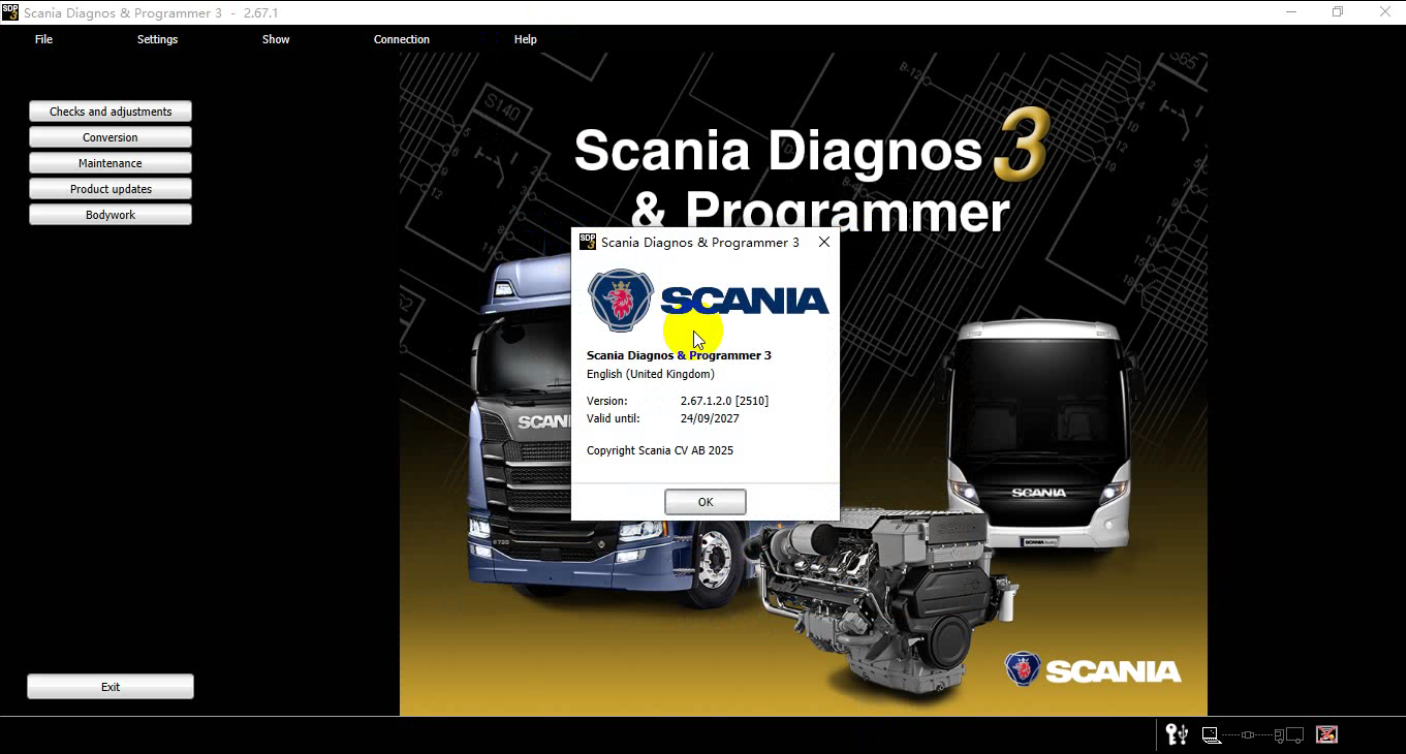Open the Settings menu
The width and height of the screenshot is (1406, 754).
coord(157,39)
